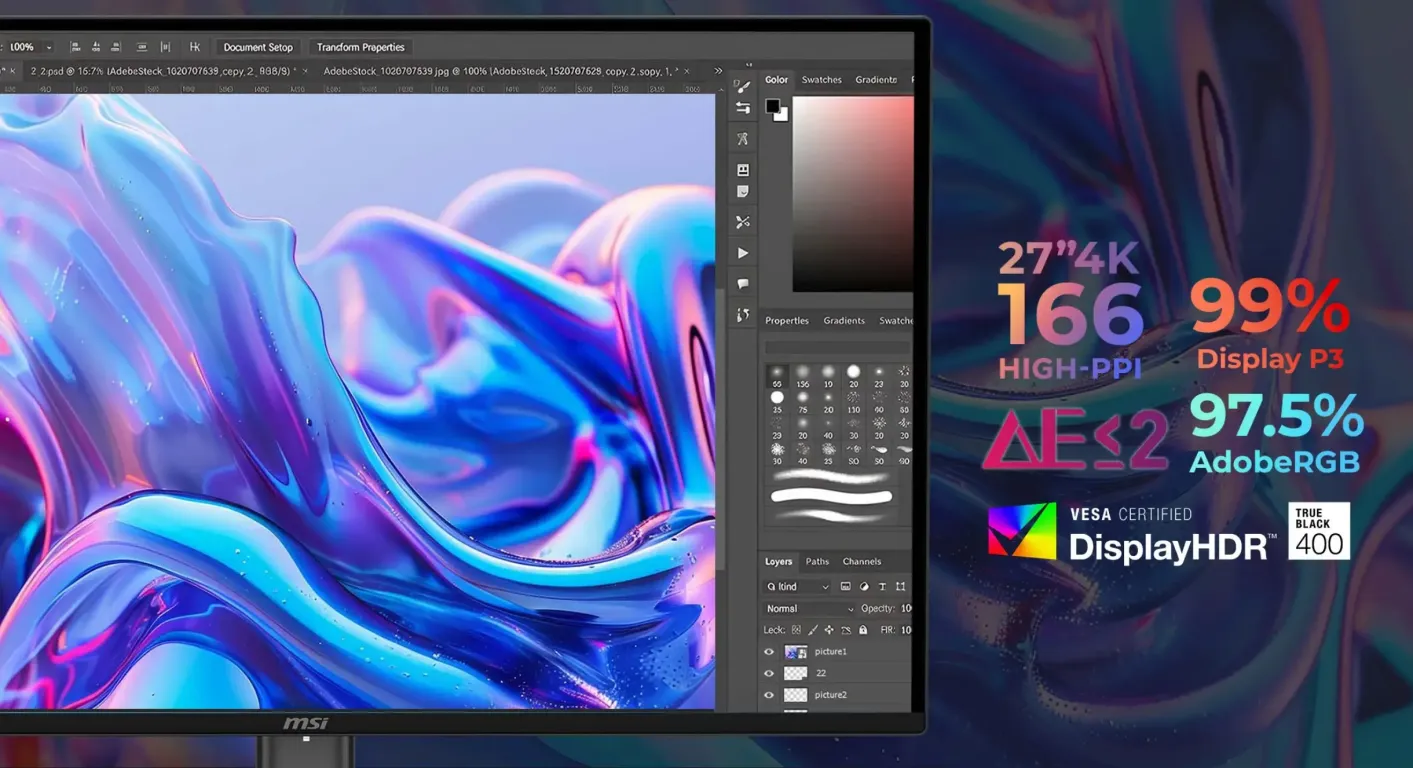This screenshot has width=1413, height=768.
Task: Toggle lock position move-arrows icon
Action: (x=829, y=630)
